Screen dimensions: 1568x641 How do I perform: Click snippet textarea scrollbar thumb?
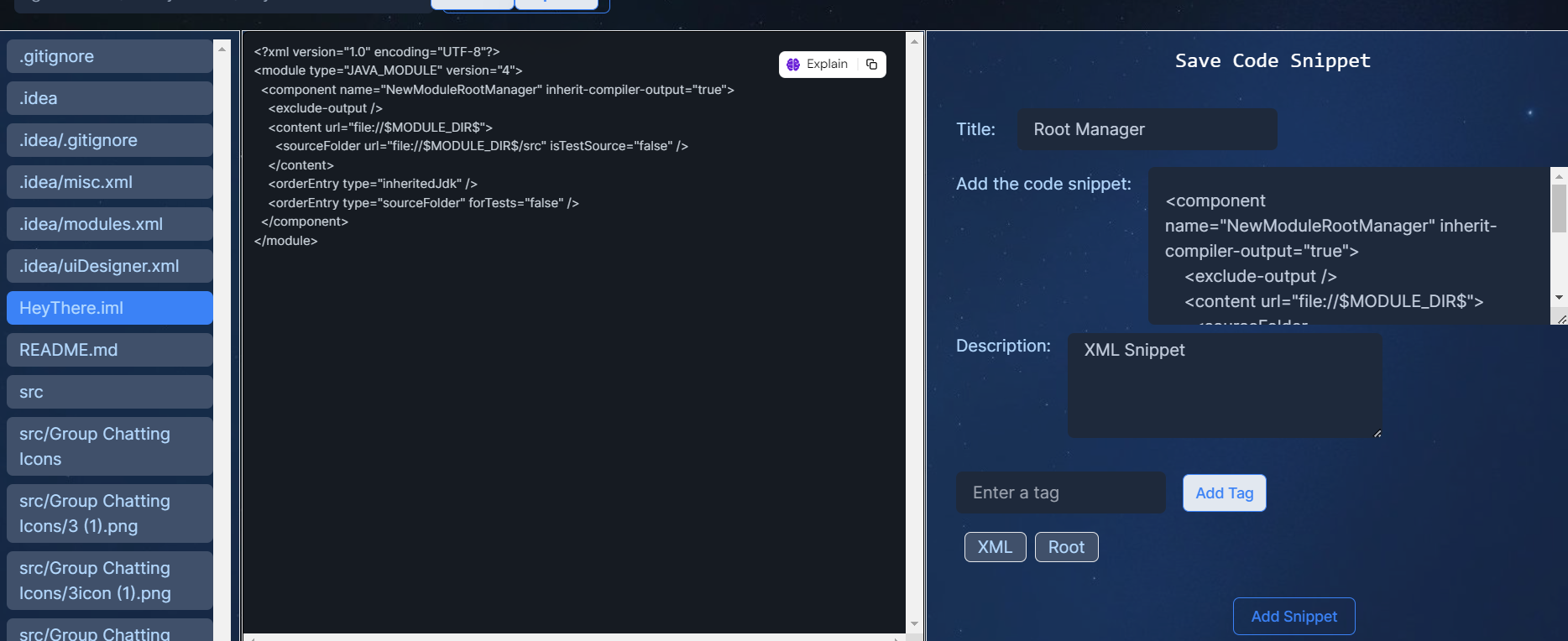point(1559,209)
